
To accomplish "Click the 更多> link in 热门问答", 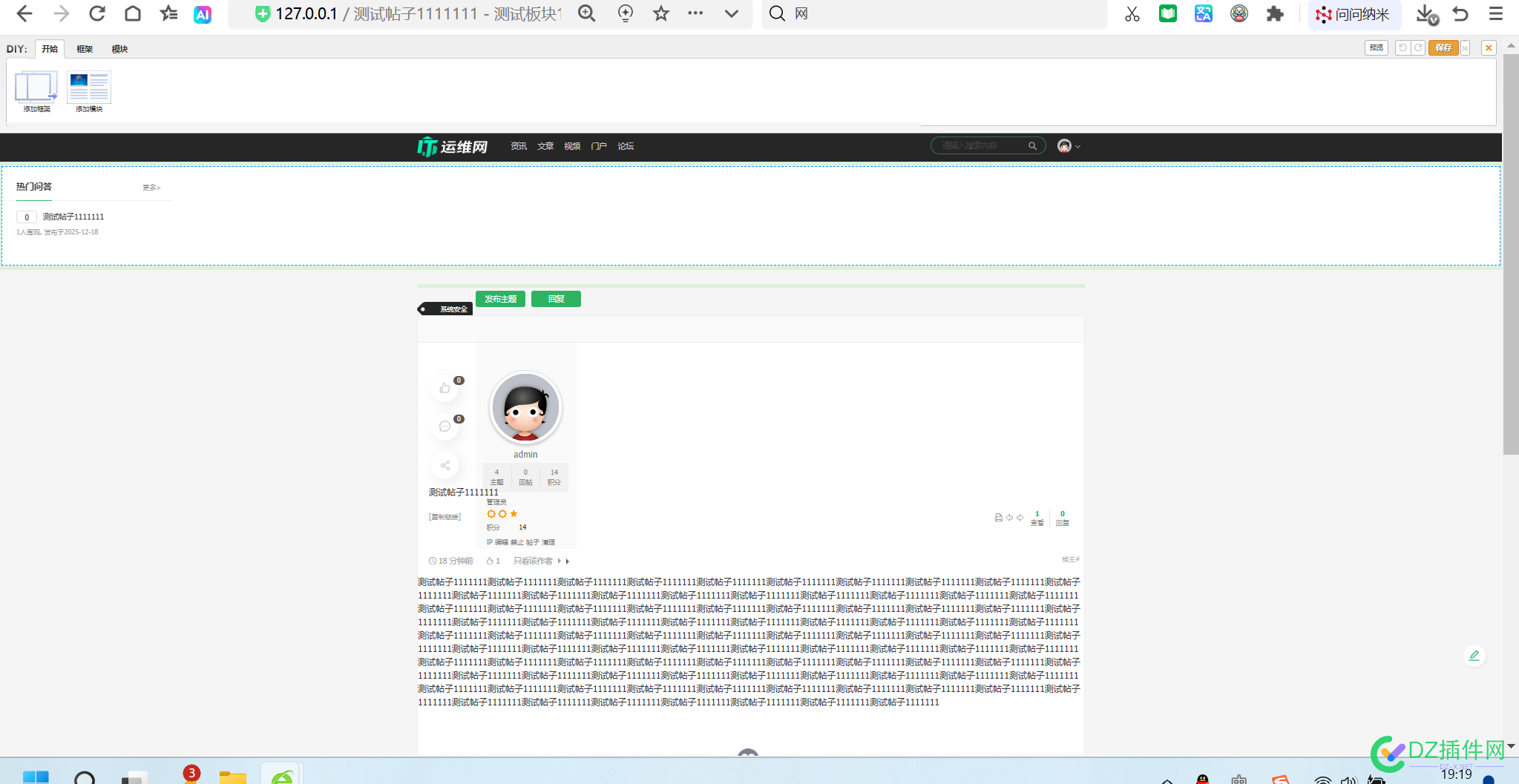I will pyautogui.click(x=151, y=188).
